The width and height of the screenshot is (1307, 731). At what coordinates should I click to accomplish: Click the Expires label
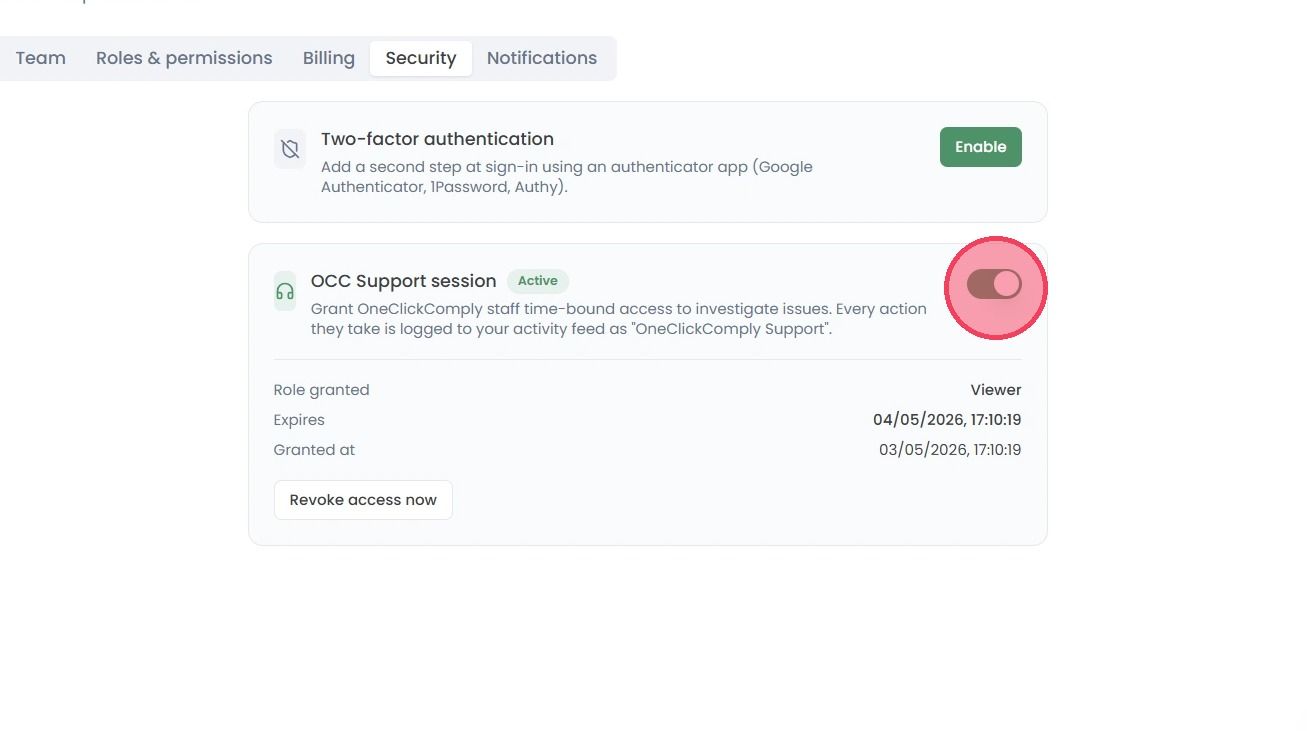[x=299, y=420]
